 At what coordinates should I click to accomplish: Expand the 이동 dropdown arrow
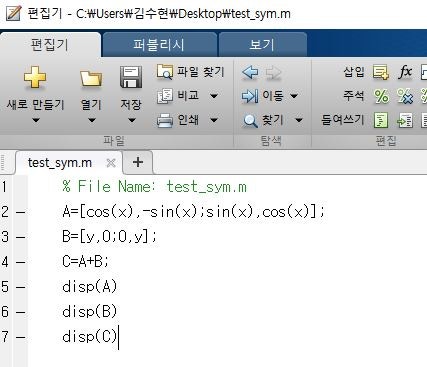click(x=294, y=96)
